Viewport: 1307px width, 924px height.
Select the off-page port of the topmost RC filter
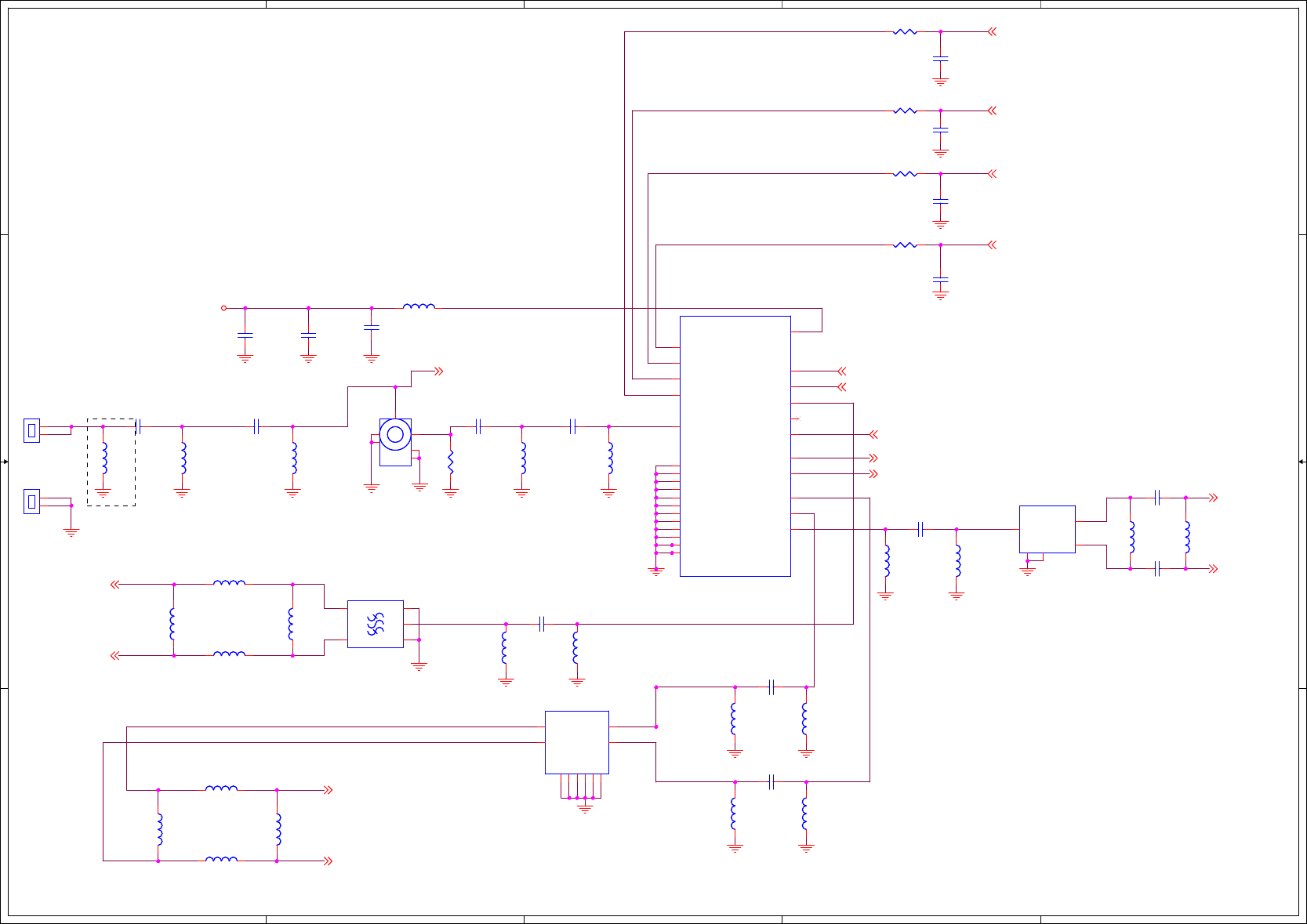pos(992,32)
